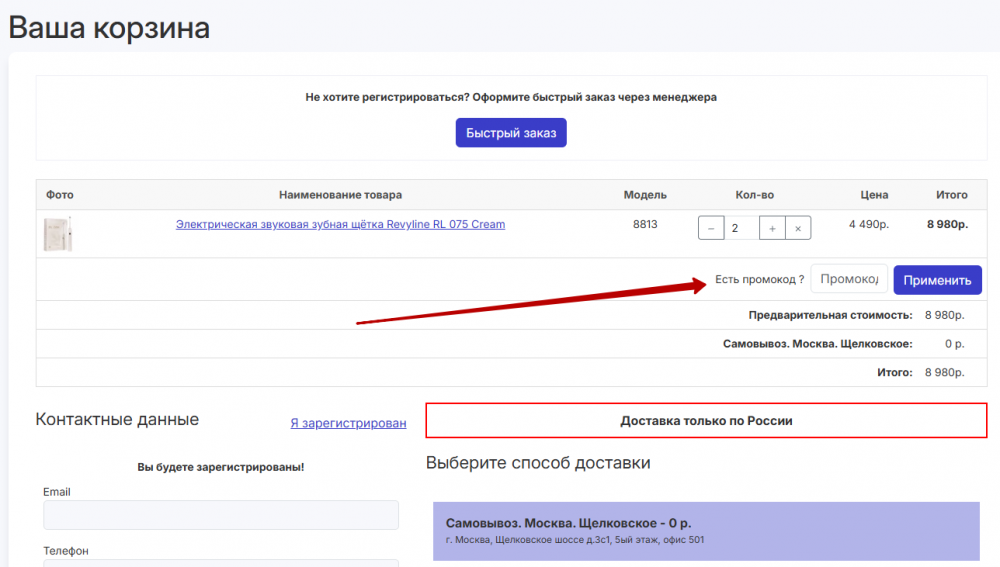The image size is (1000, 567).
Task: Focus the Email input field
Action: 220,515
